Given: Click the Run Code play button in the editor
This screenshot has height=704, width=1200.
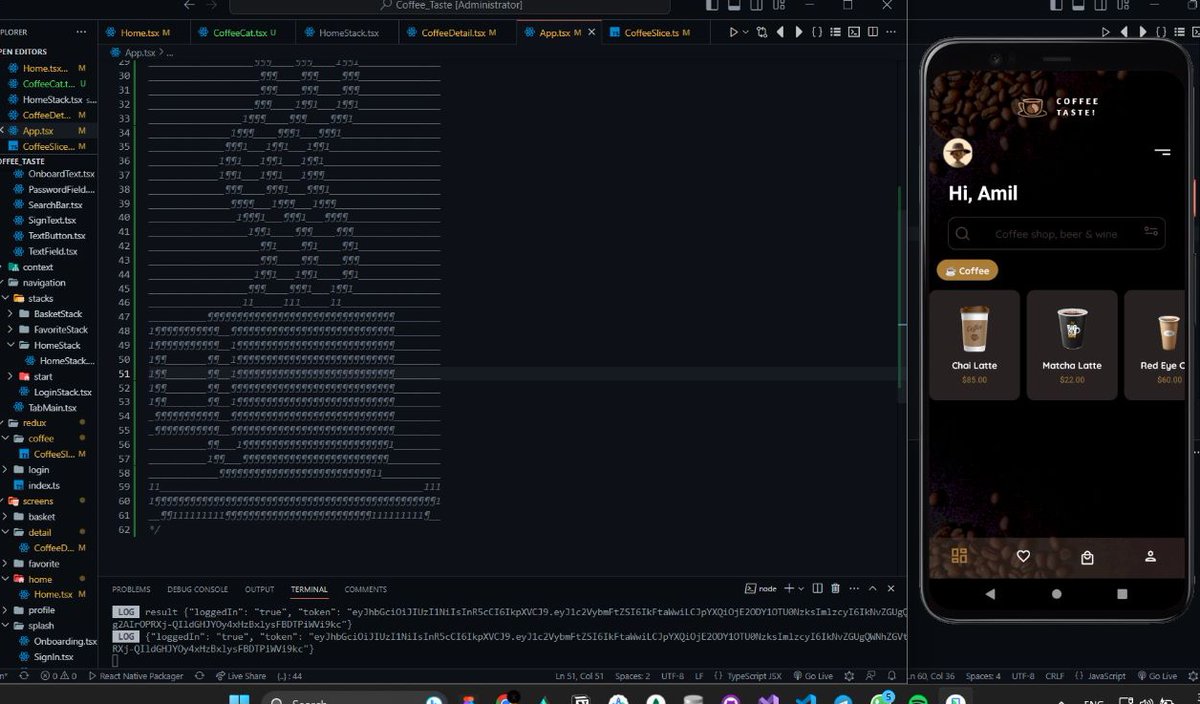Looking at the screenshot, I should tap(734, 32).
